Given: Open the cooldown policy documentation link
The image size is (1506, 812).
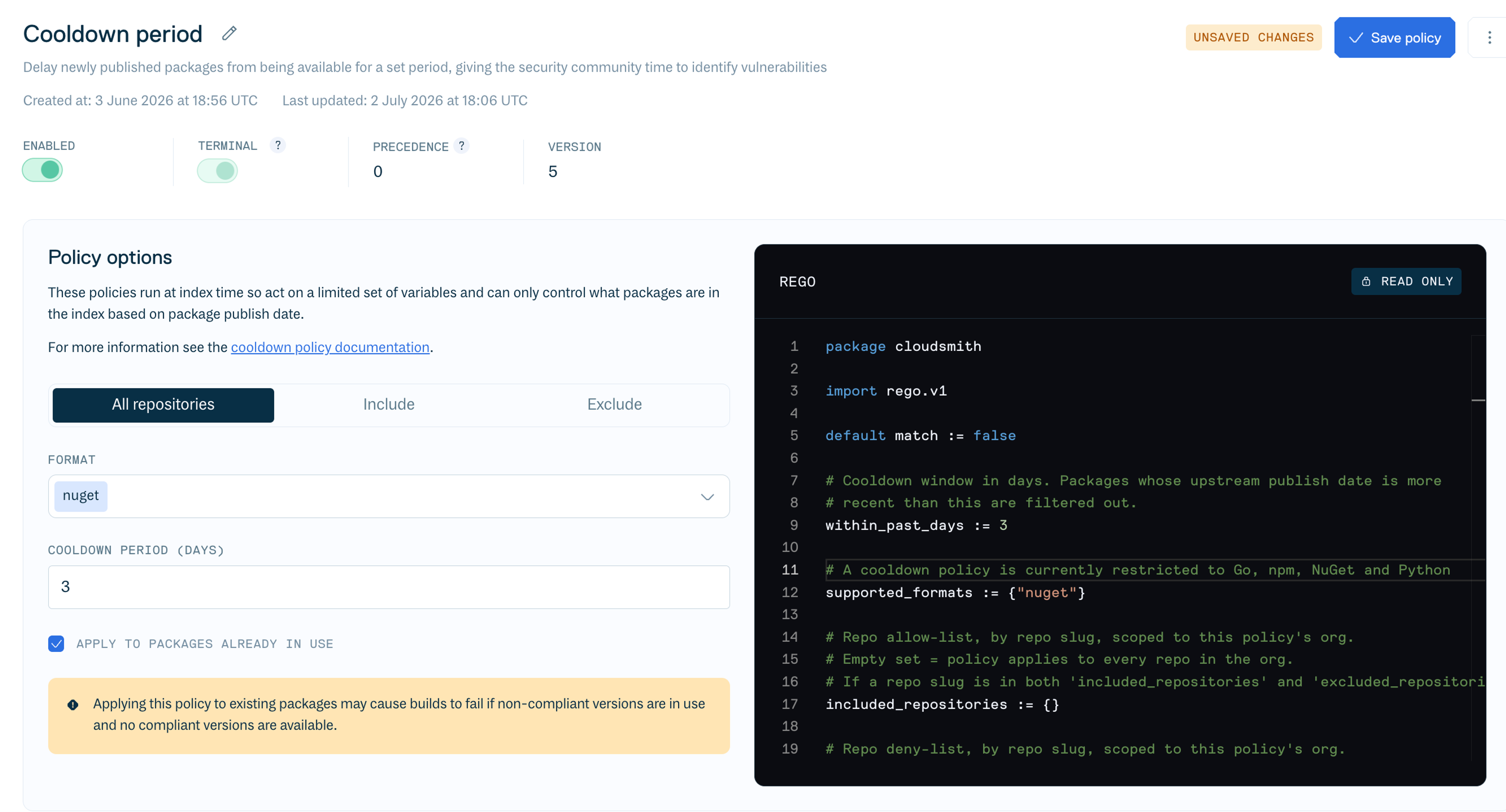Looking at the screenshot, I should point(330,347).
